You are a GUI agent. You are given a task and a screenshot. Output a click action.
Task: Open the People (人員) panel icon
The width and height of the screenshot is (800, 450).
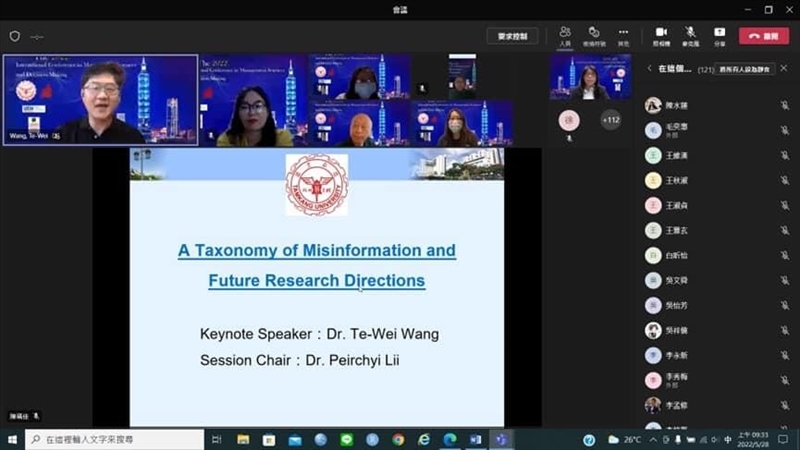(x=565, y=35)
